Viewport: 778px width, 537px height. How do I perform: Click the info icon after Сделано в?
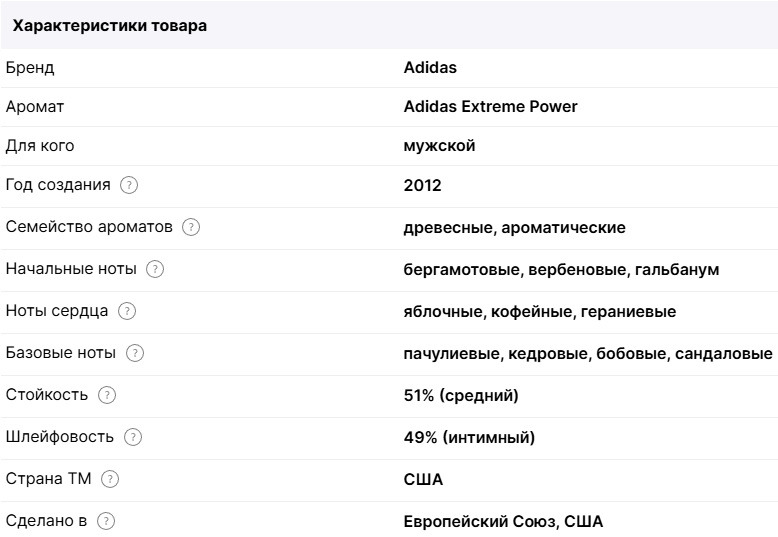106,521
